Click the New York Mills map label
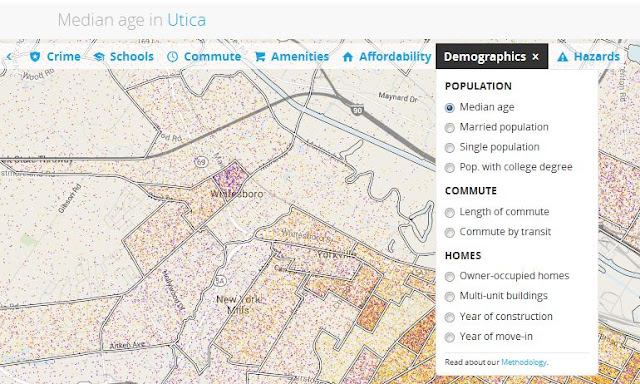Image resolution: width=640 pixels, height=384 pixels. (x=238, y=304)
